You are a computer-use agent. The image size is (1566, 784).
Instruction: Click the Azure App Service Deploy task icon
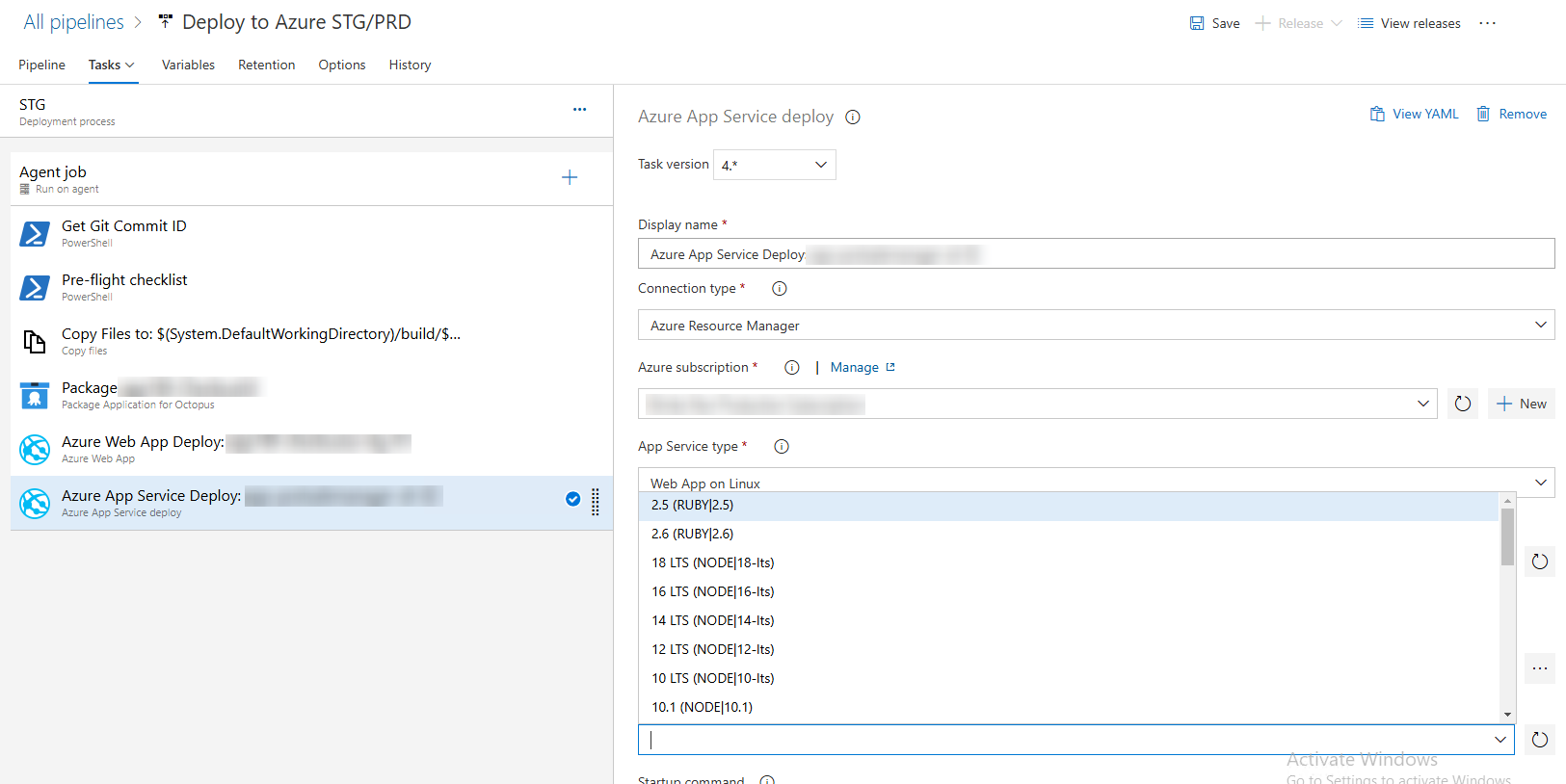35,503
